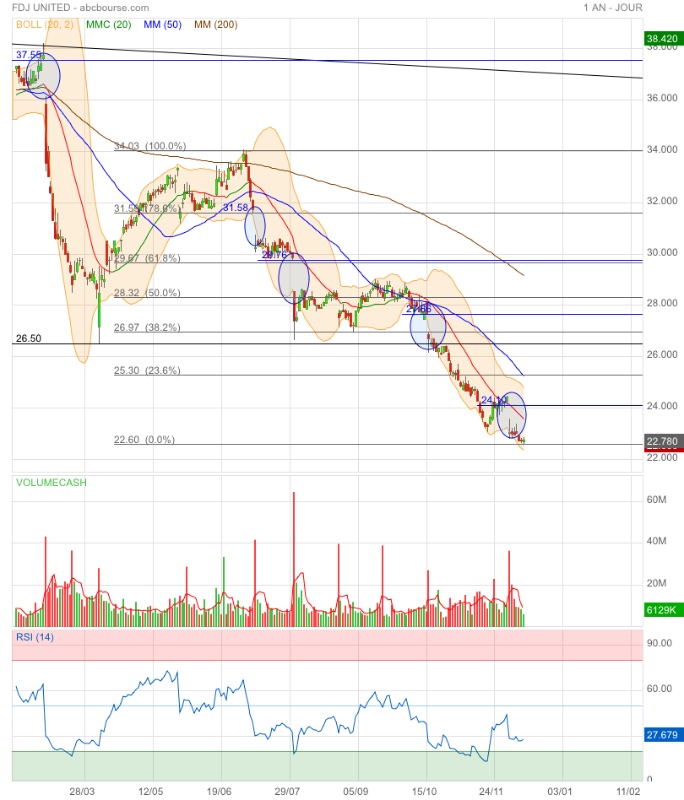
Task: Click the 26.000 price axis label
Action: (662, 354)
